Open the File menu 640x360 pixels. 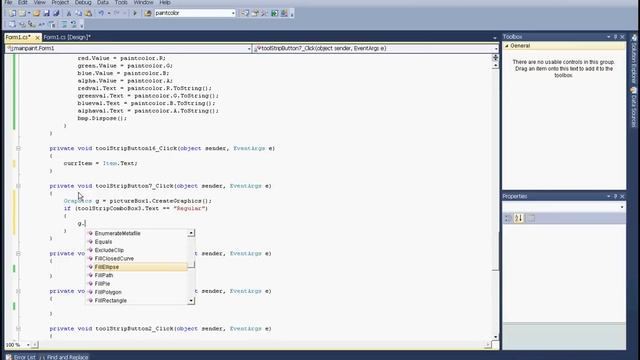[x=8, y=2]
